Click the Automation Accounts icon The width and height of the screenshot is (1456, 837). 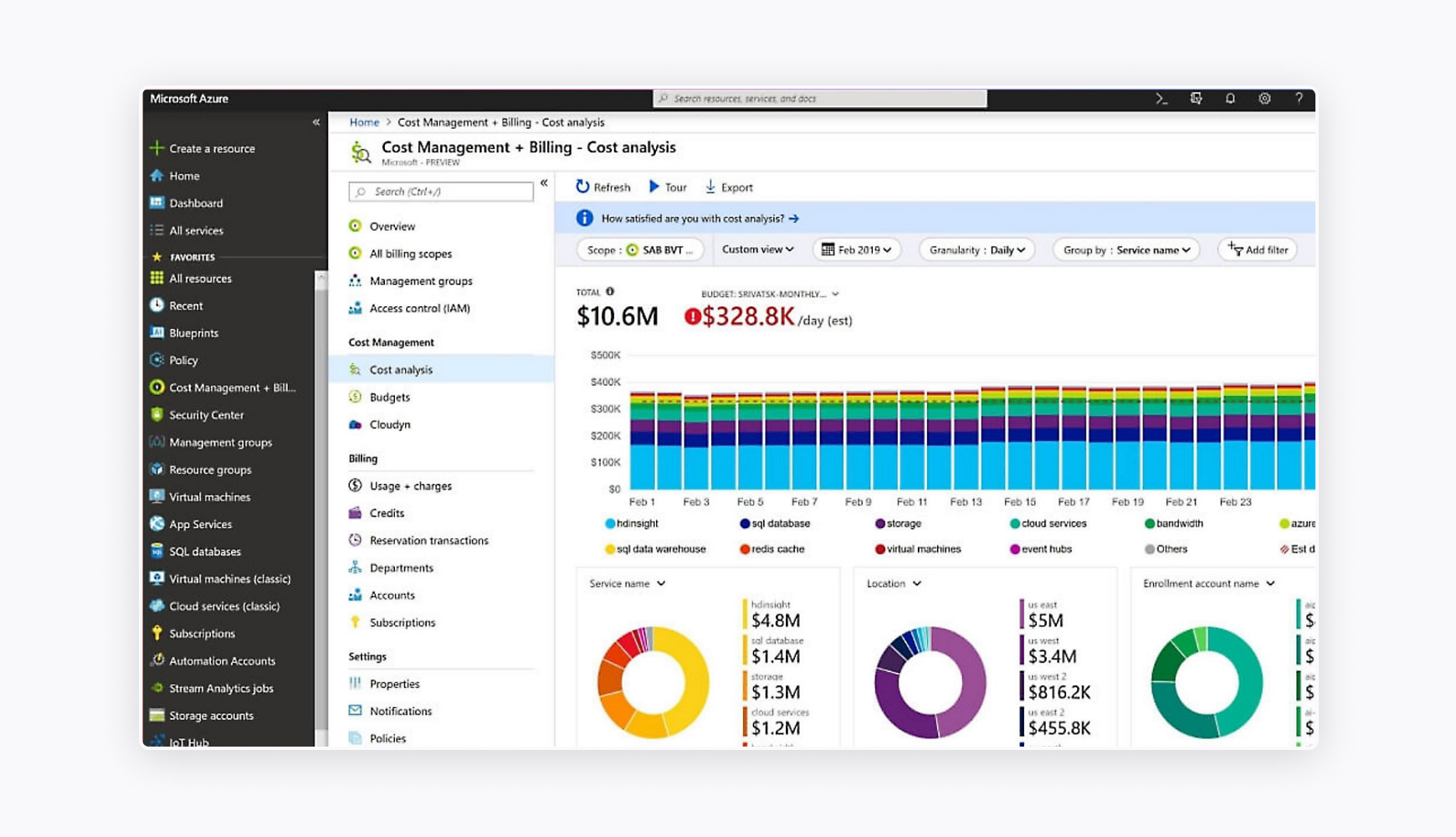click(x=156, y=660)
